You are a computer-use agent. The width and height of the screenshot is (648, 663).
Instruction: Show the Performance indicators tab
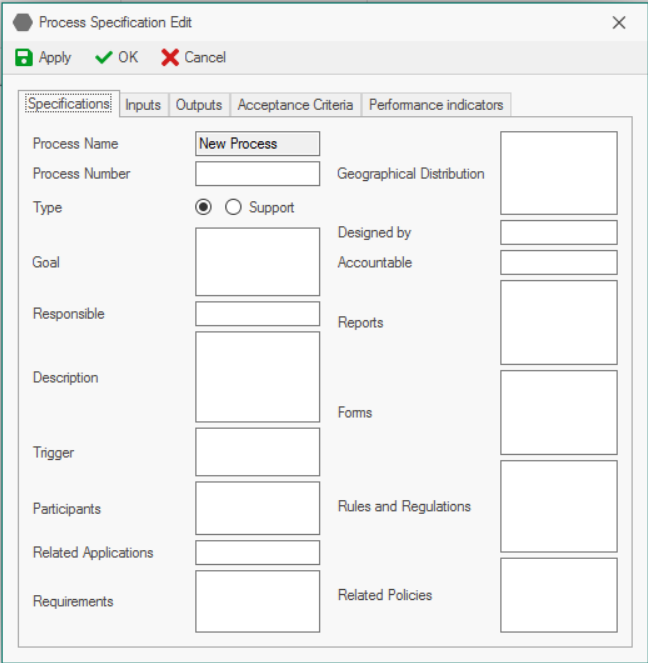click(436, 105)
